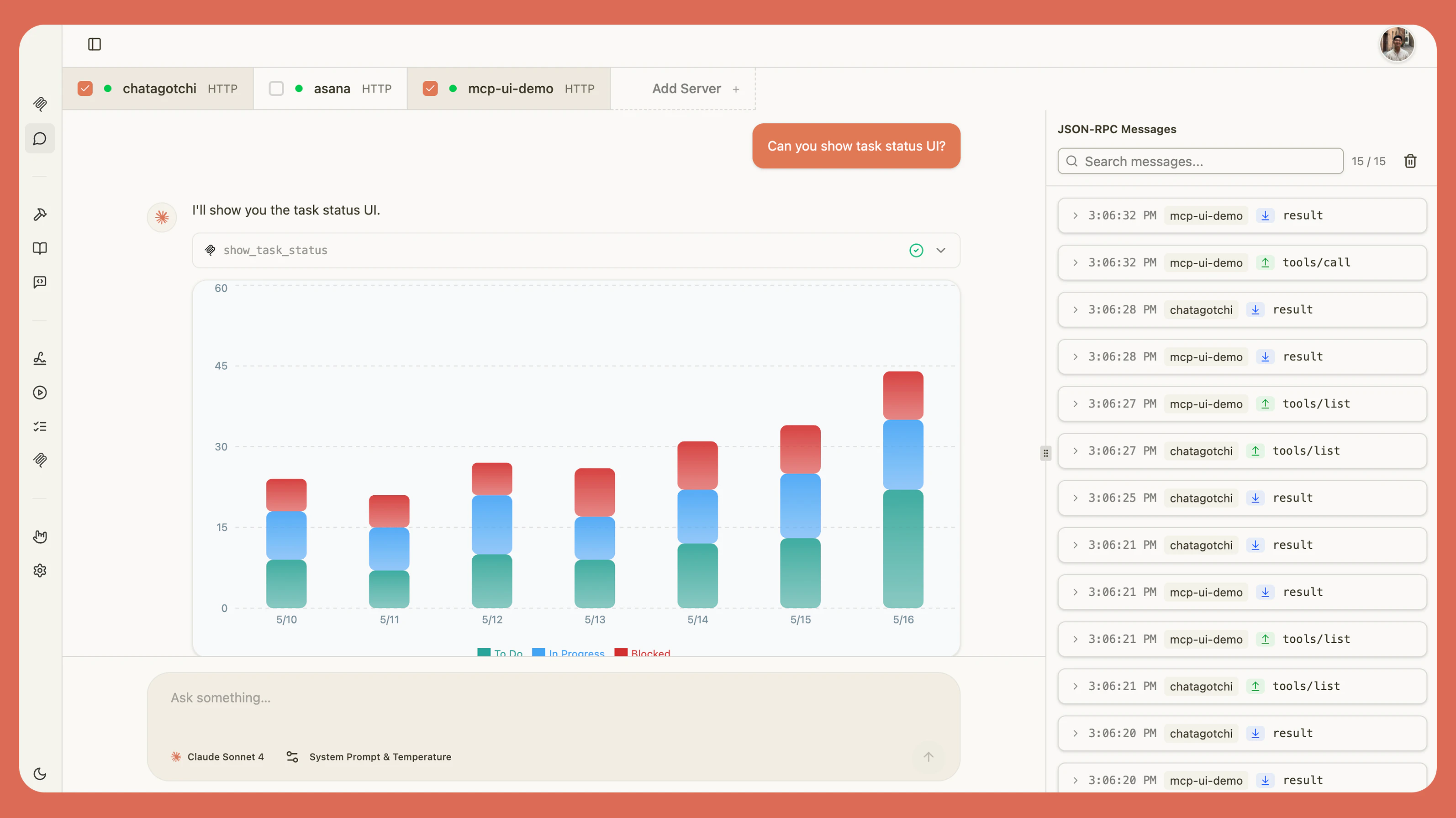Open the book resources sidebar icon
This screenshot has height=818, width=1456.
(40, 249)
